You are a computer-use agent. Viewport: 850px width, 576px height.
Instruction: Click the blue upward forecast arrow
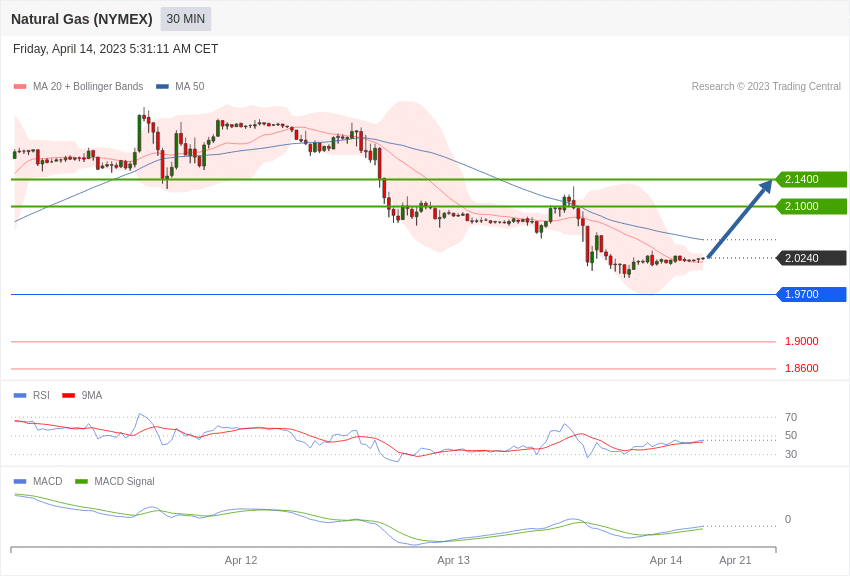point(739,219)
